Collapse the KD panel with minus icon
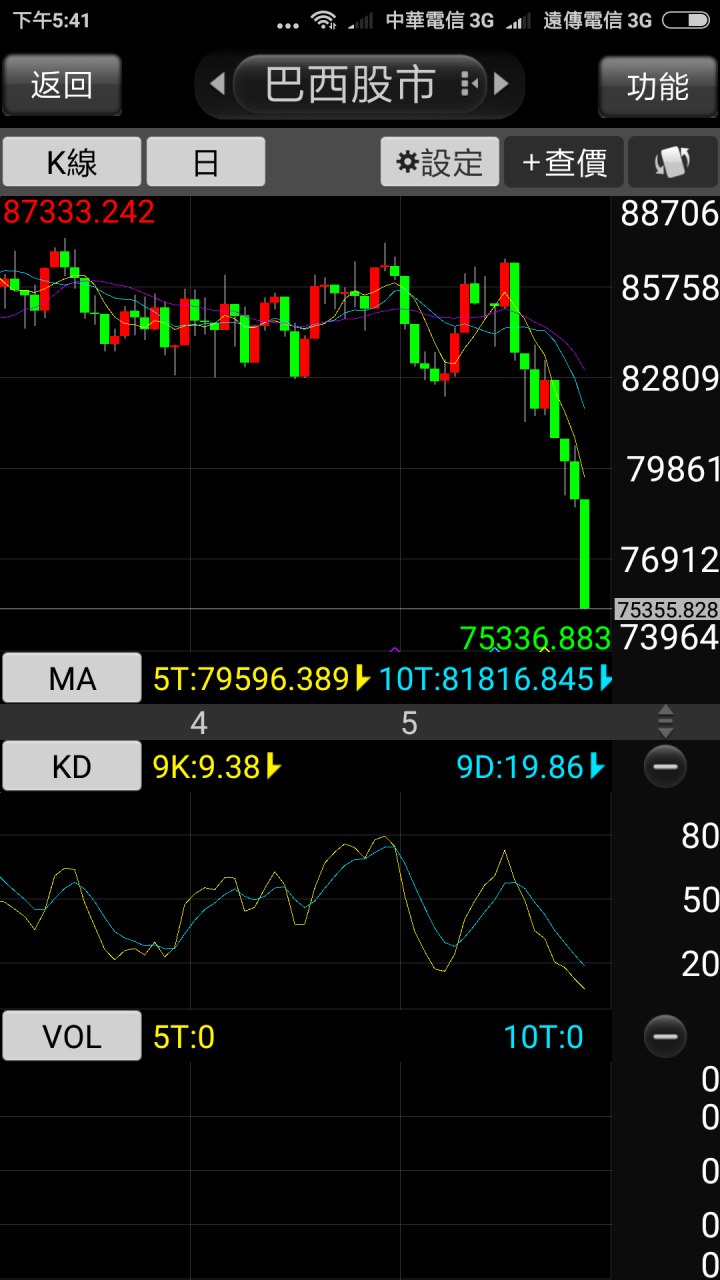This screenshot has width=720, height=1280. click(x=665, y=767)
